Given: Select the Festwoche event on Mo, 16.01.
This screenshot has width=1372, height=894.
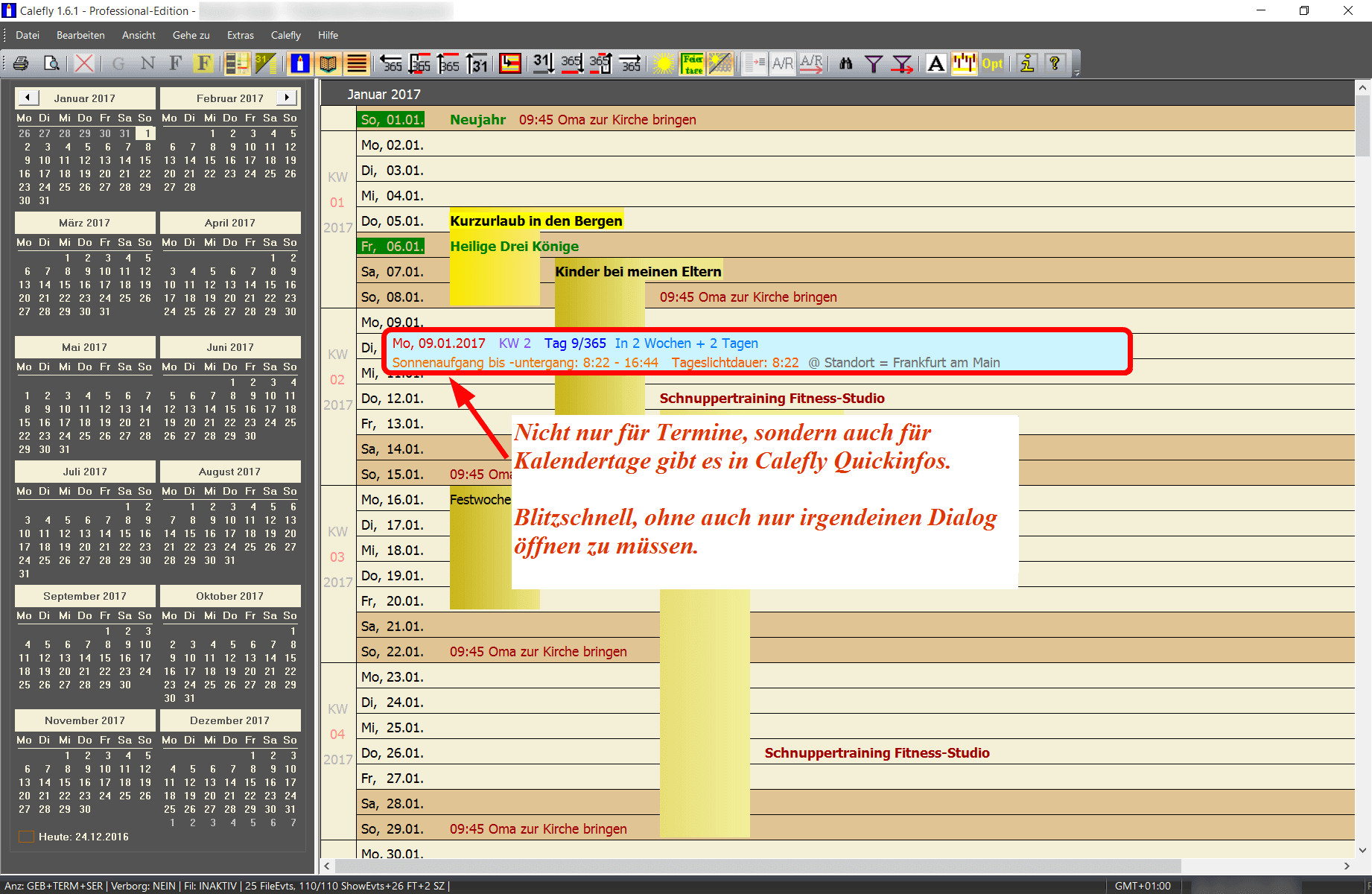Looking at the screenshot, I should click(x=480, y=500).
